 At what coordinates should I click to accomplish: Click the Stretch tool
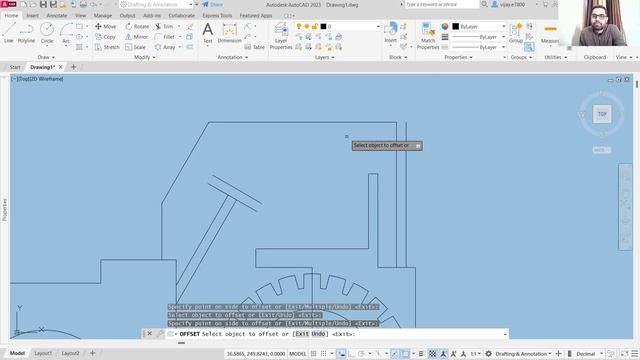(107, 47)
